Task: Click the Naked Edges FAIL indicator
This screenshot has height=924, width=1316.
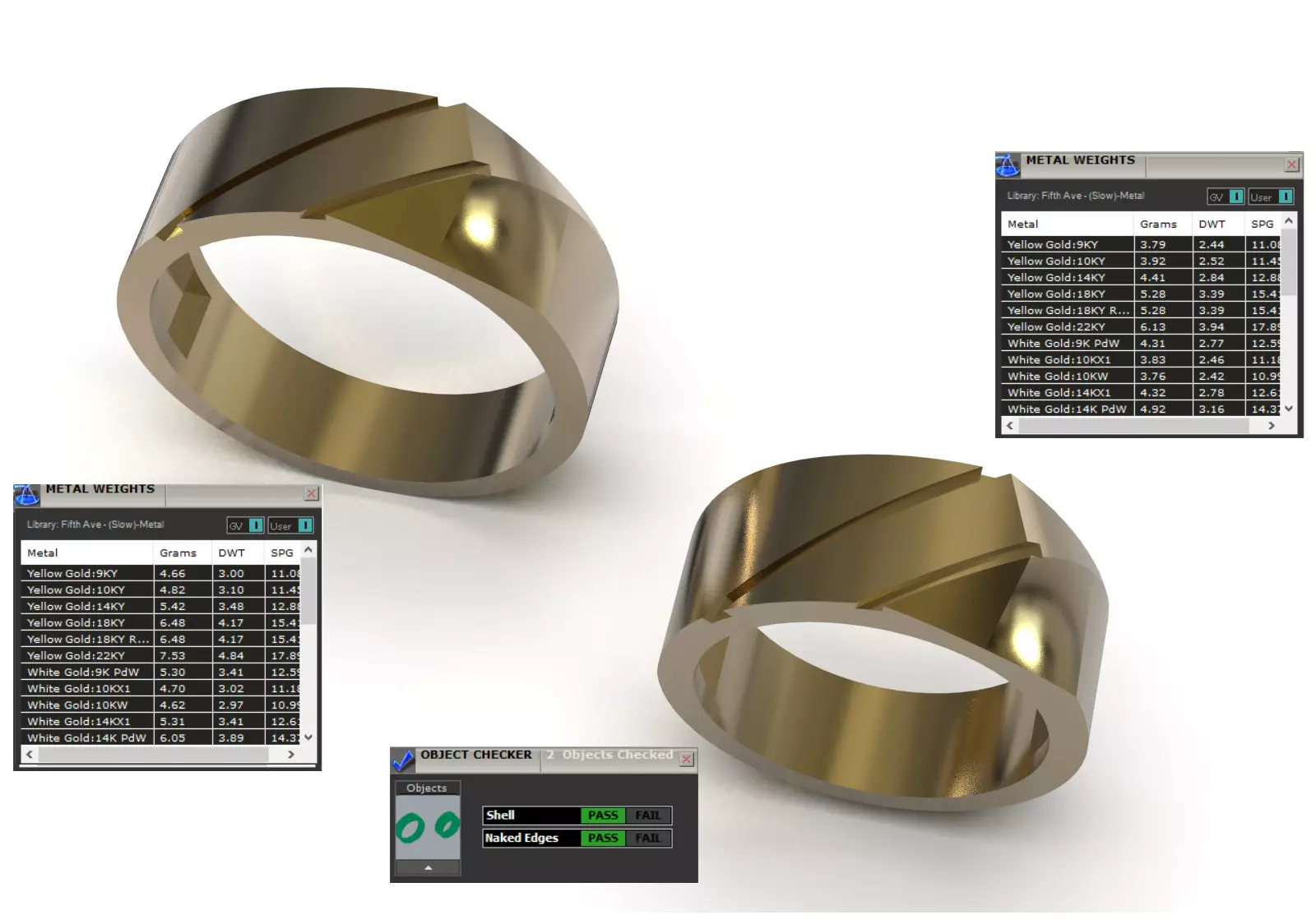Action: [x=648, y=839]
